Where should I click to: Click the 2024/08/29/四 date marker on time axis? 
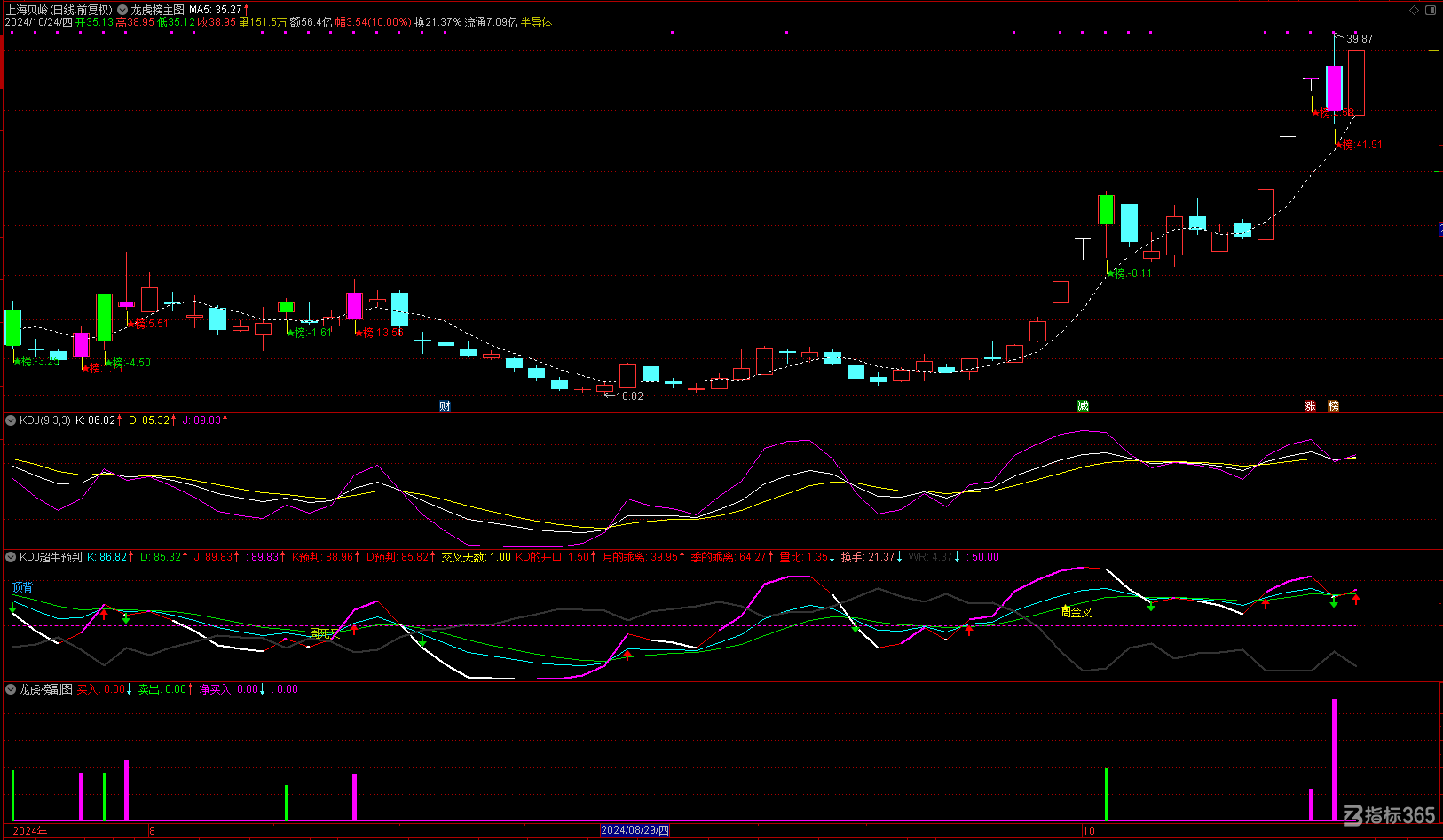pos(635,831)
